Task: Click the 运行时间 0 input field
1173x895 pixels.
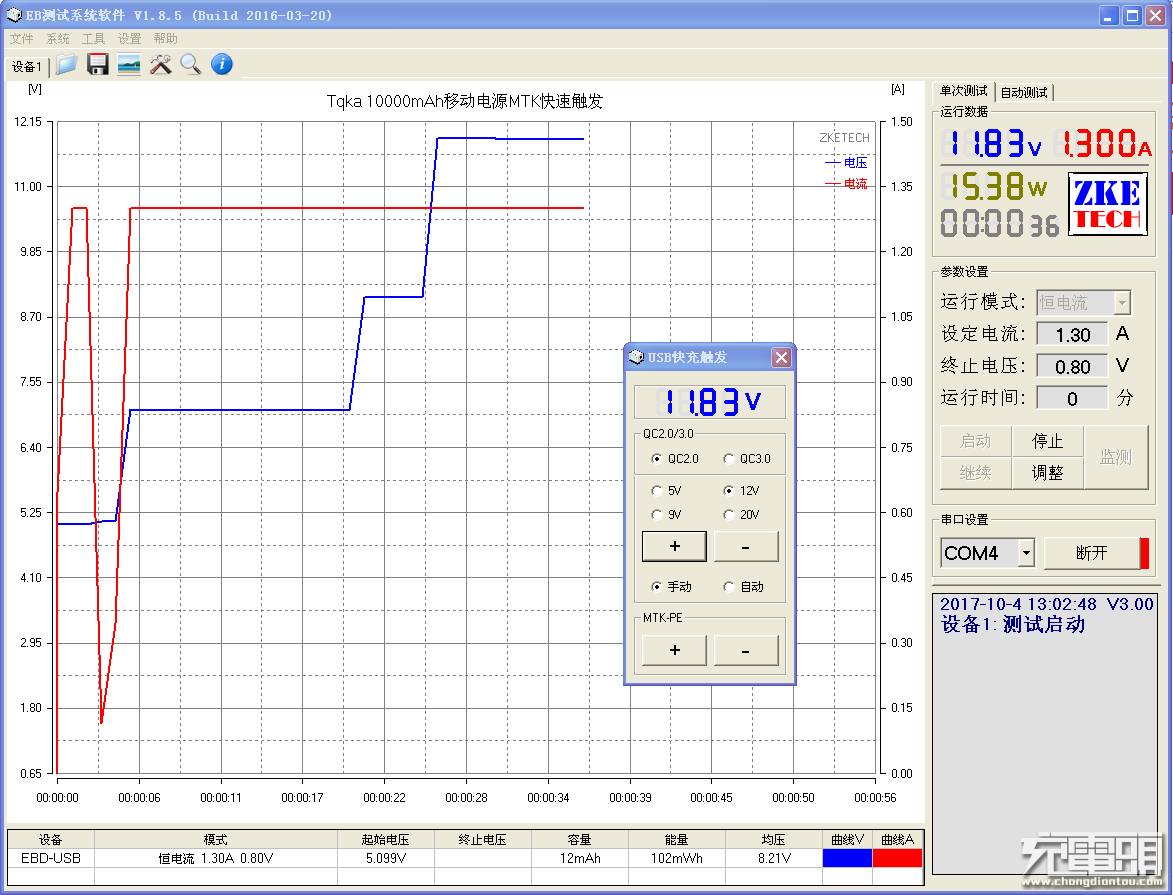Action: pyautogui.click(x=1072, y=399)
